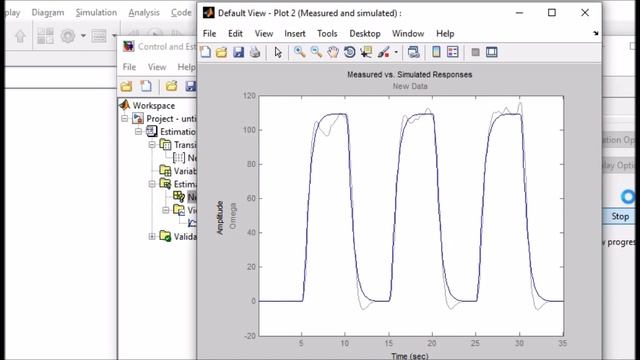Open the Insert menu of the plot window

point(295,33)
